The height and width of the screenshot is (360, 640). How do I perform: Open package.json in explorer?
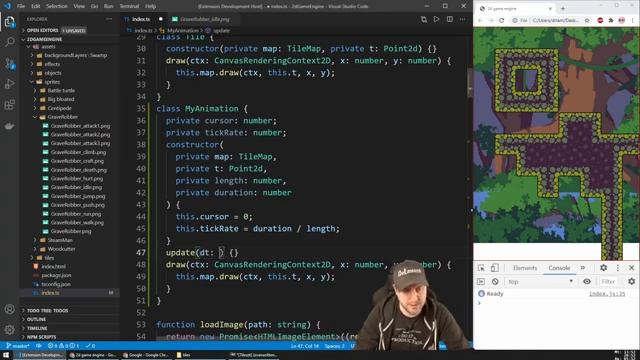point(56,276)
